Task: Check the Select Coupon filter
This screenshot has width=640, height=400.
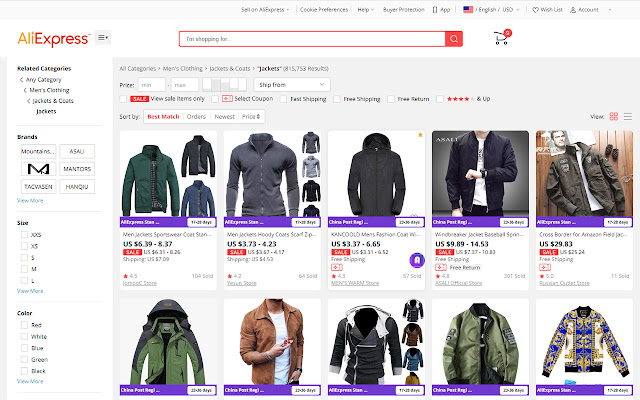Action: point(215,99)
